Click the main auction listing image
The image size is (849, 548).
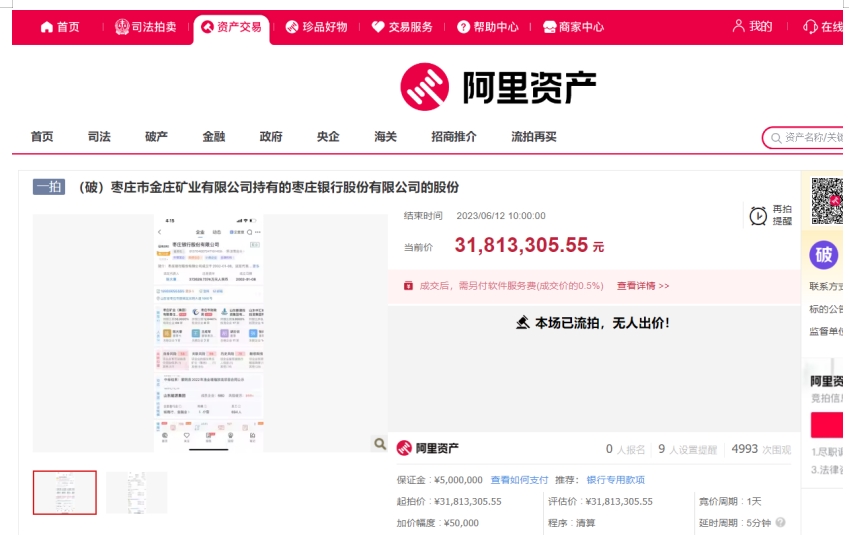point(210,333)
